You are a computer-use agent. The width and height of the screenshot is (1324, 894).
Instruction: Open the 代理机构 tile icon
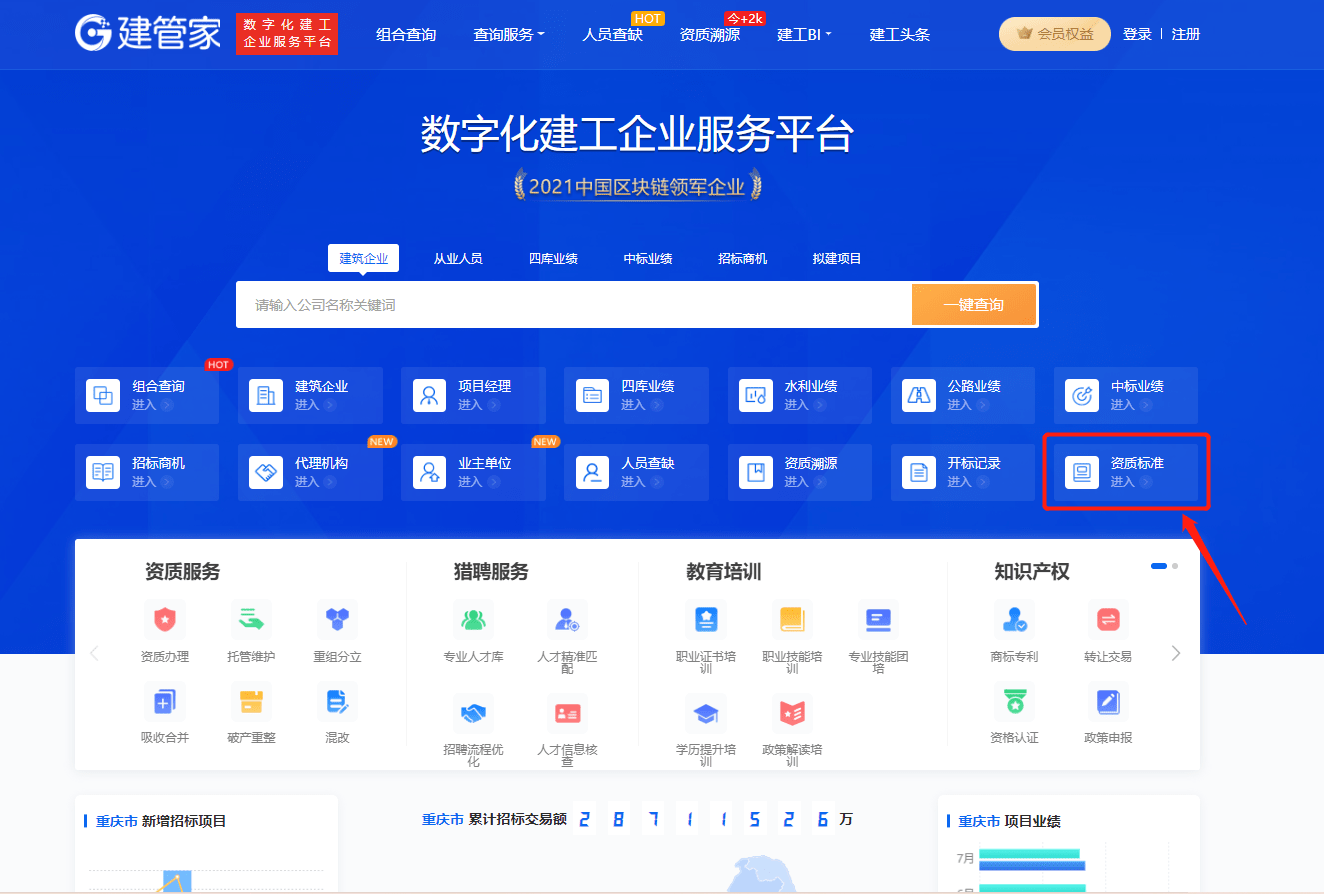[x=266, y=472]
